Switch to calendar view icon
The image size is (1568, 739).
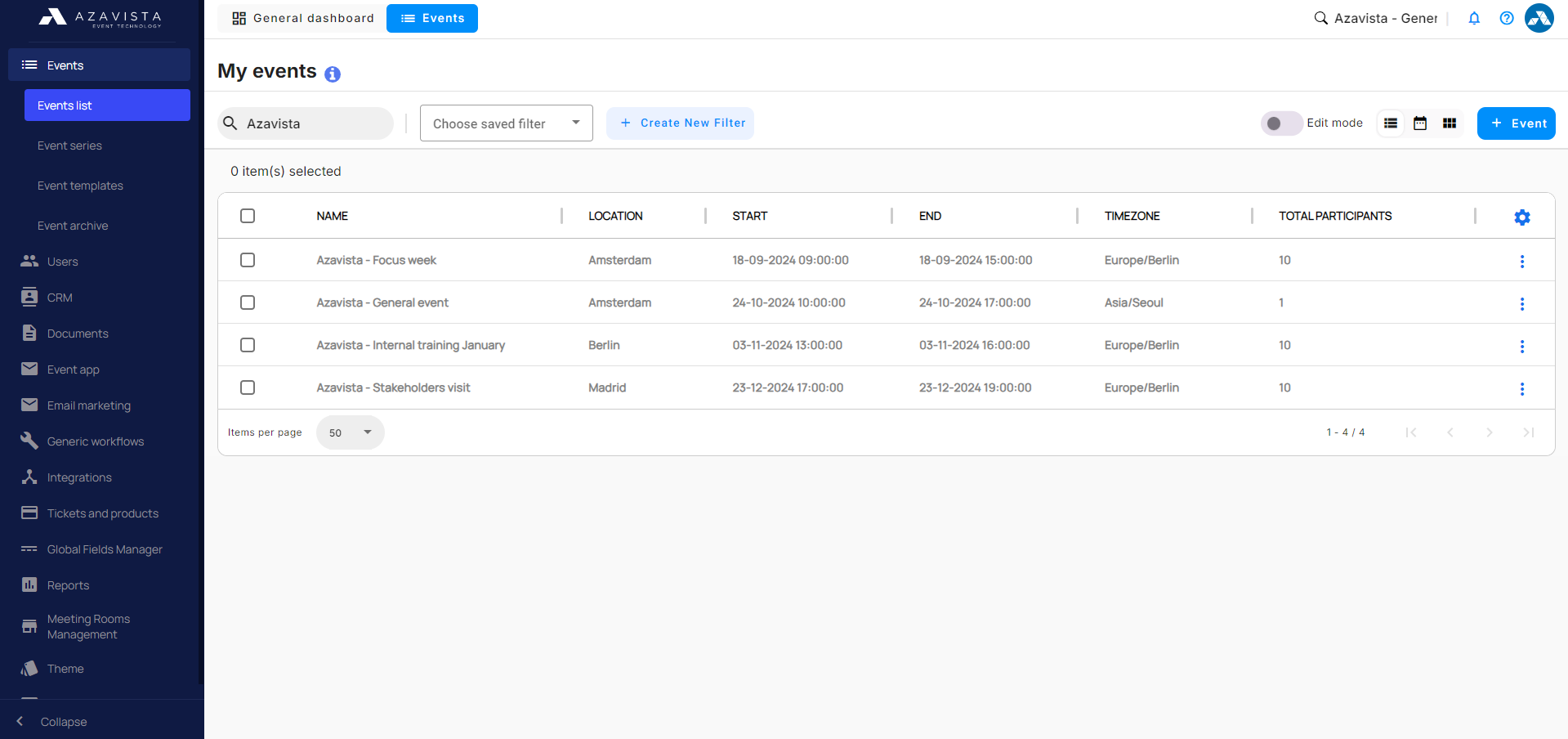1420,123
